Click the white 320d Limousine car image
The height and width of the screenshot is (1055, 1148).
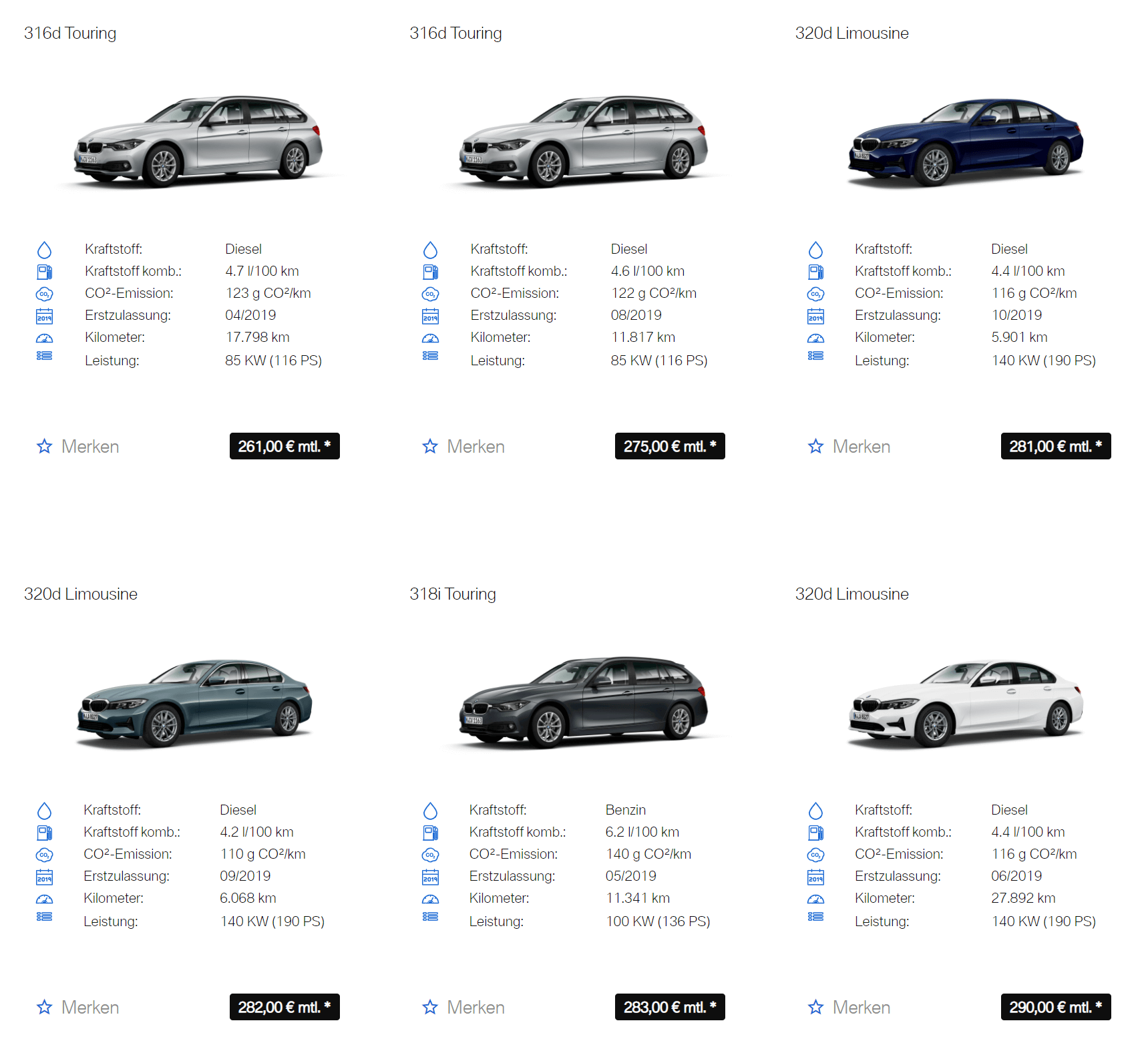965,703
